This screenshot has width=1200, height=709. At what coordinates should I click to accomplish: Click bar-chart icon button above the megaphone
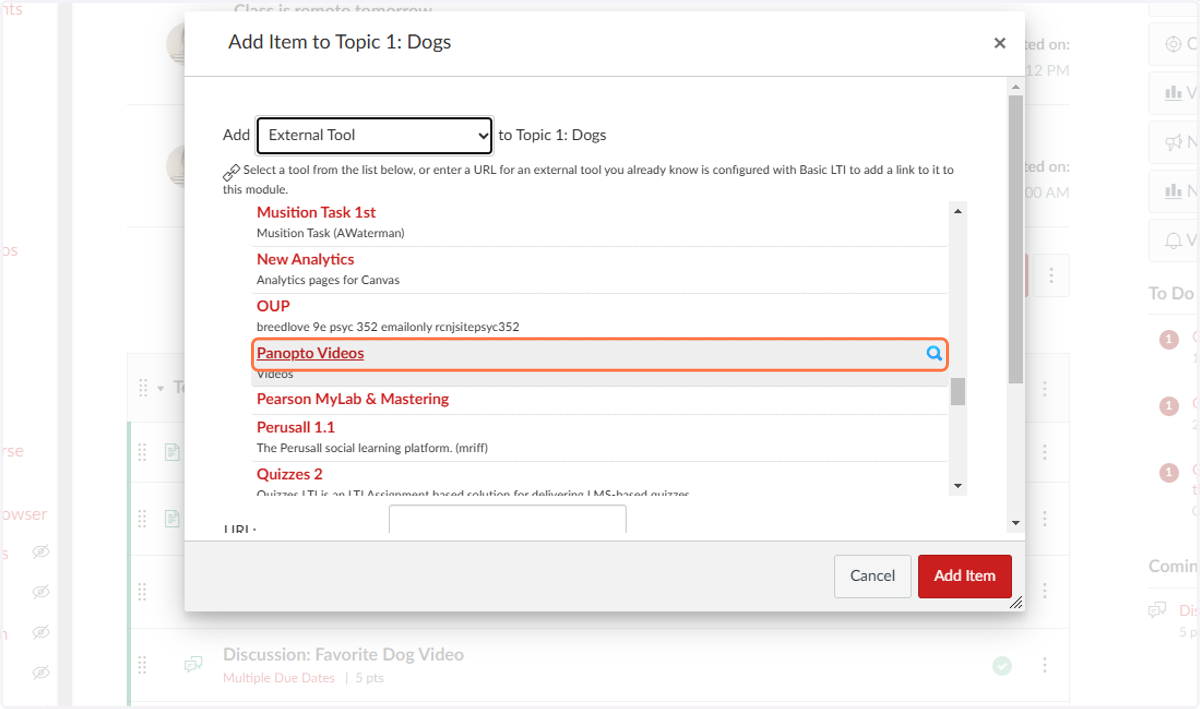1174,93
